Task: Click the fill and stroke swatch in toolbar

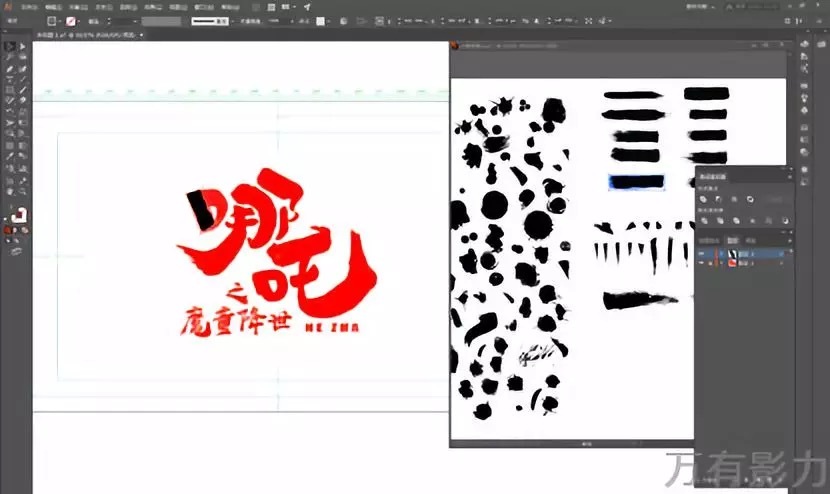Action: coord(19,214)
